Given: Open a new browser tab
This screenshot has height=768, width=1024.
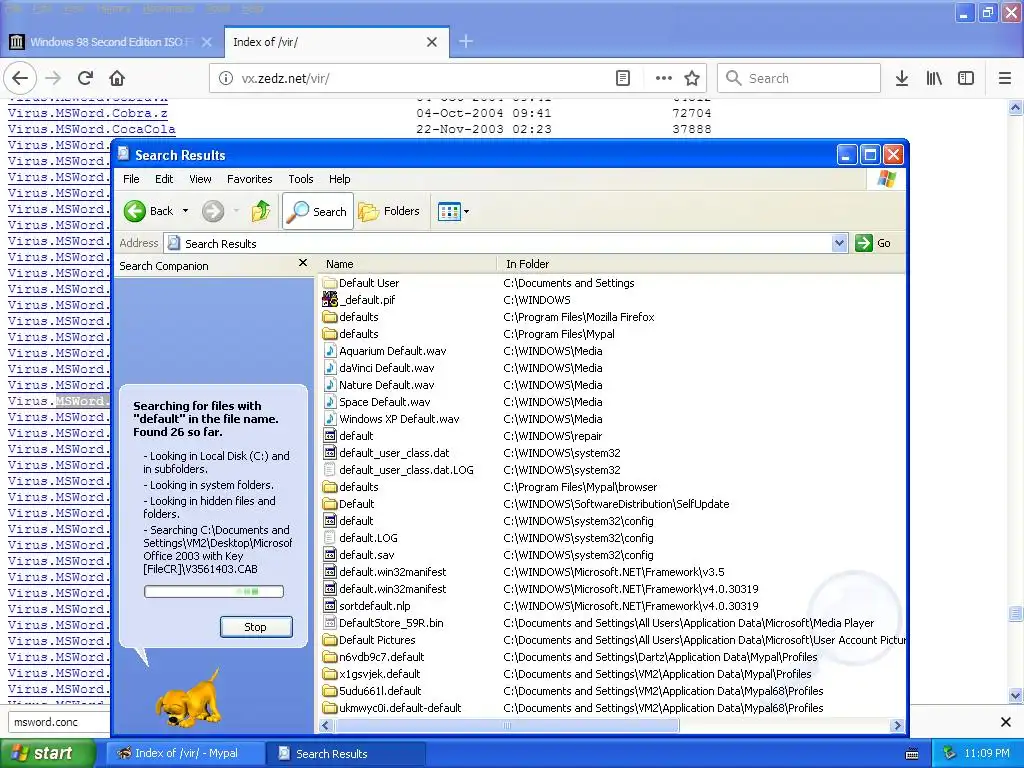Looking at the screenshot, I should click(x=466, y=42).
